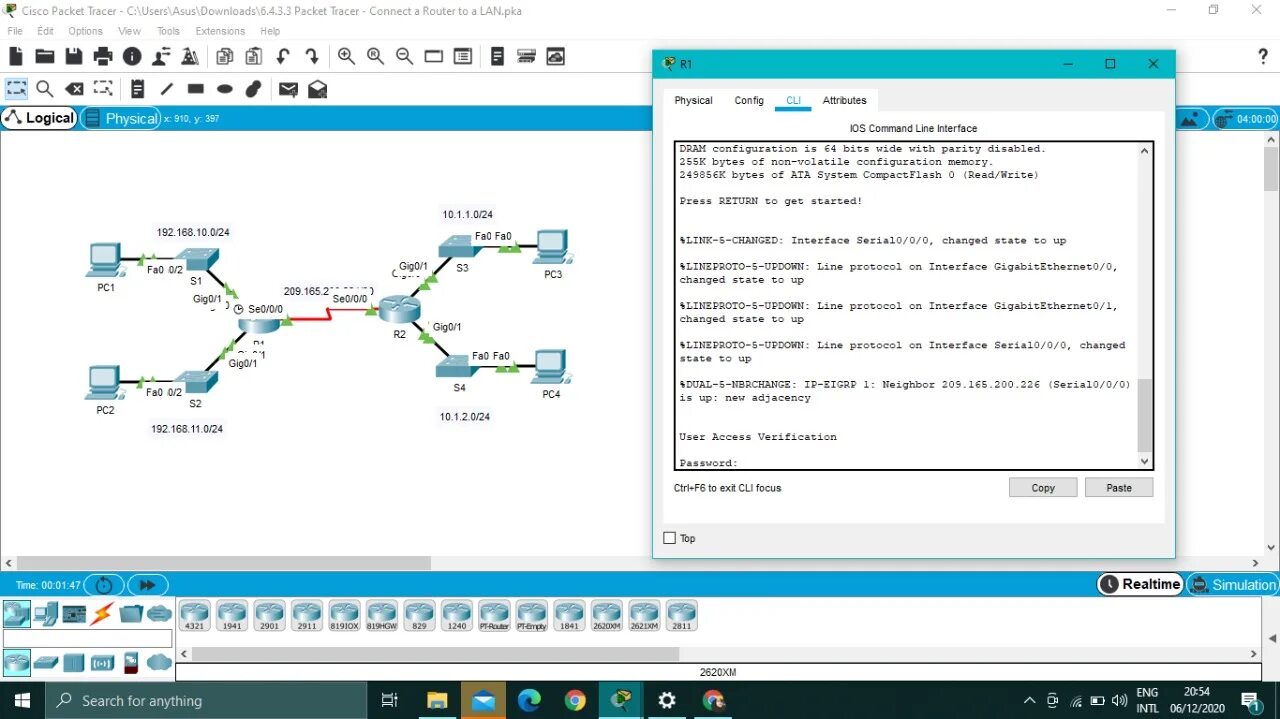
Task: Undo last action with curved arrow
Action: tap(283, 57)
